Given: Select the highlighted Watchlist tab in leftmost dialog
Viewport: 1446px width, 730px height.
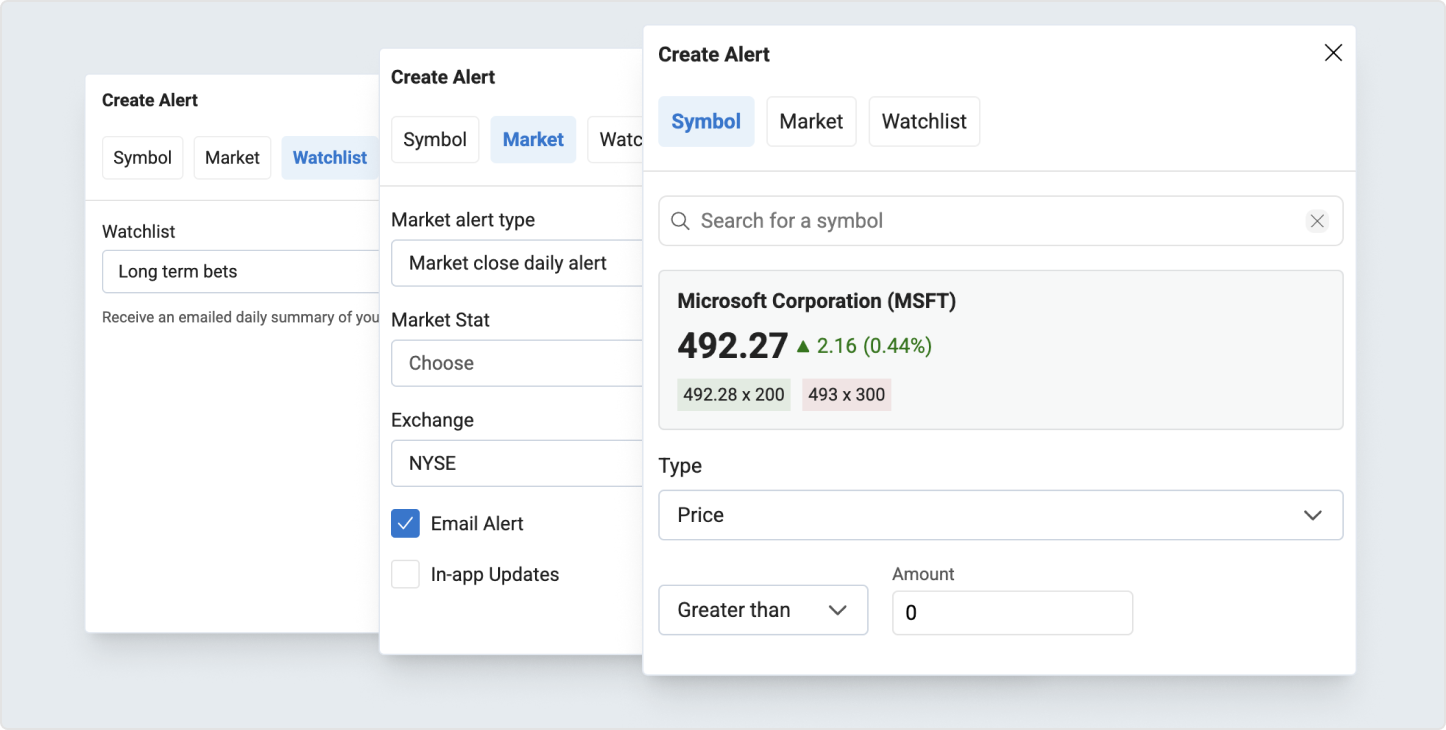Looking at the screenshot, I should (330, 157).
